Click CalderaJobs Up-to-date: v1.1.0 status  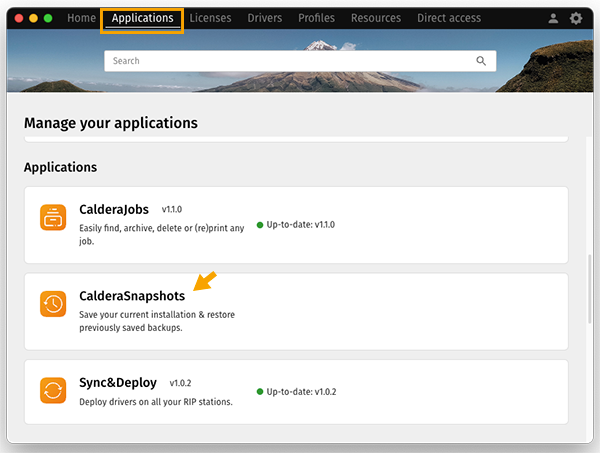(x=296, y=225)
